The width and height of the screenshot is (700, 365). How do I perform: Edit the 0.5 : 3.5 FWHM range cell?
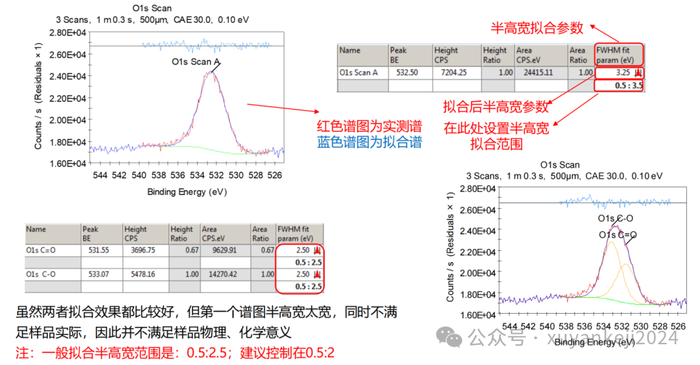tap(620, 85)
